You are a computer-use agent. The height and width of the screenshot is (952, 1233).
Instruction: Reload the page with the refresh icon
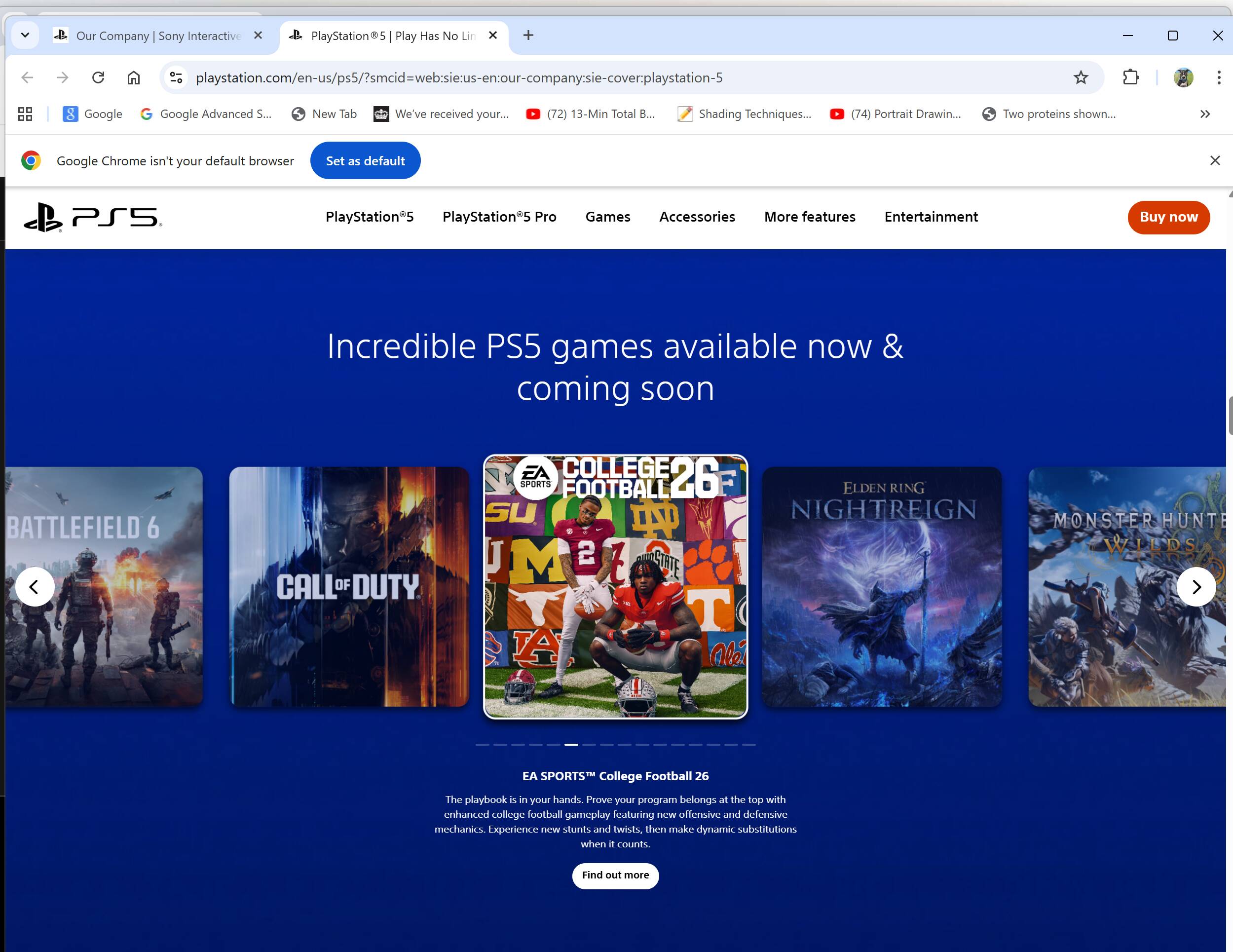98,77
